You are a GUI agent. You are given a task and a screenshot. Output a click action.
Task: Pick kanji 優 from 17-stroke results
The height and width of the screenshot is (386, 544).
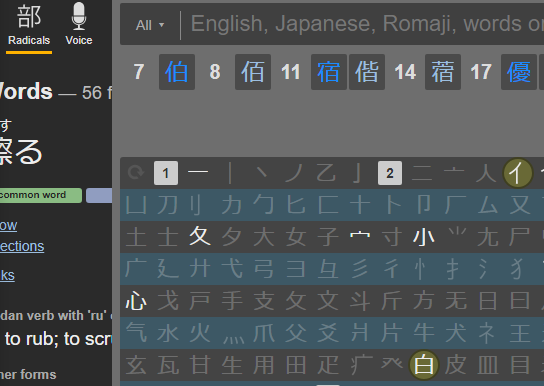[519, 72]
